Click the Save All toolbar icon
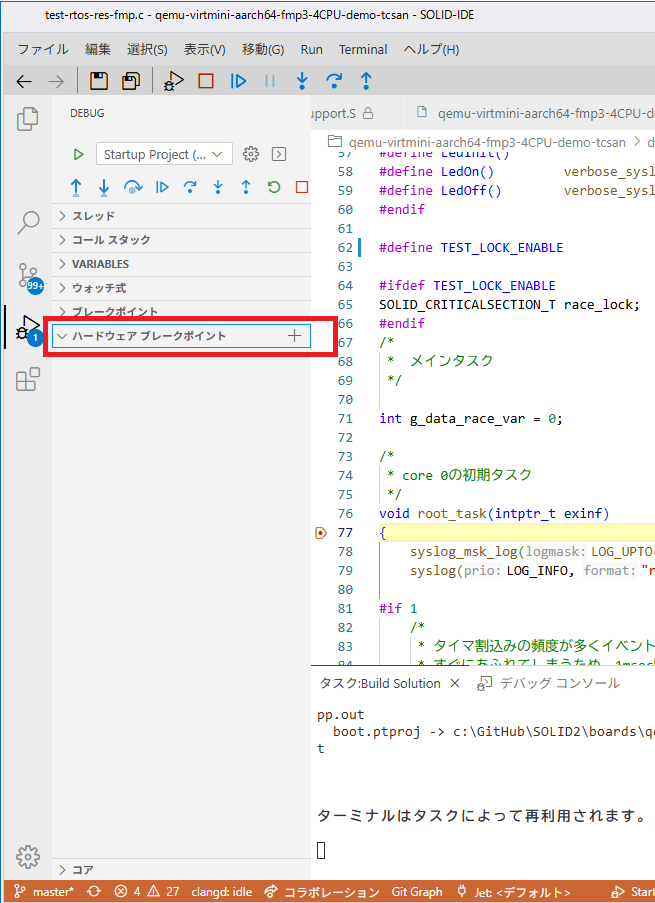This screenshot has width=655, height=903. point(131,81)
